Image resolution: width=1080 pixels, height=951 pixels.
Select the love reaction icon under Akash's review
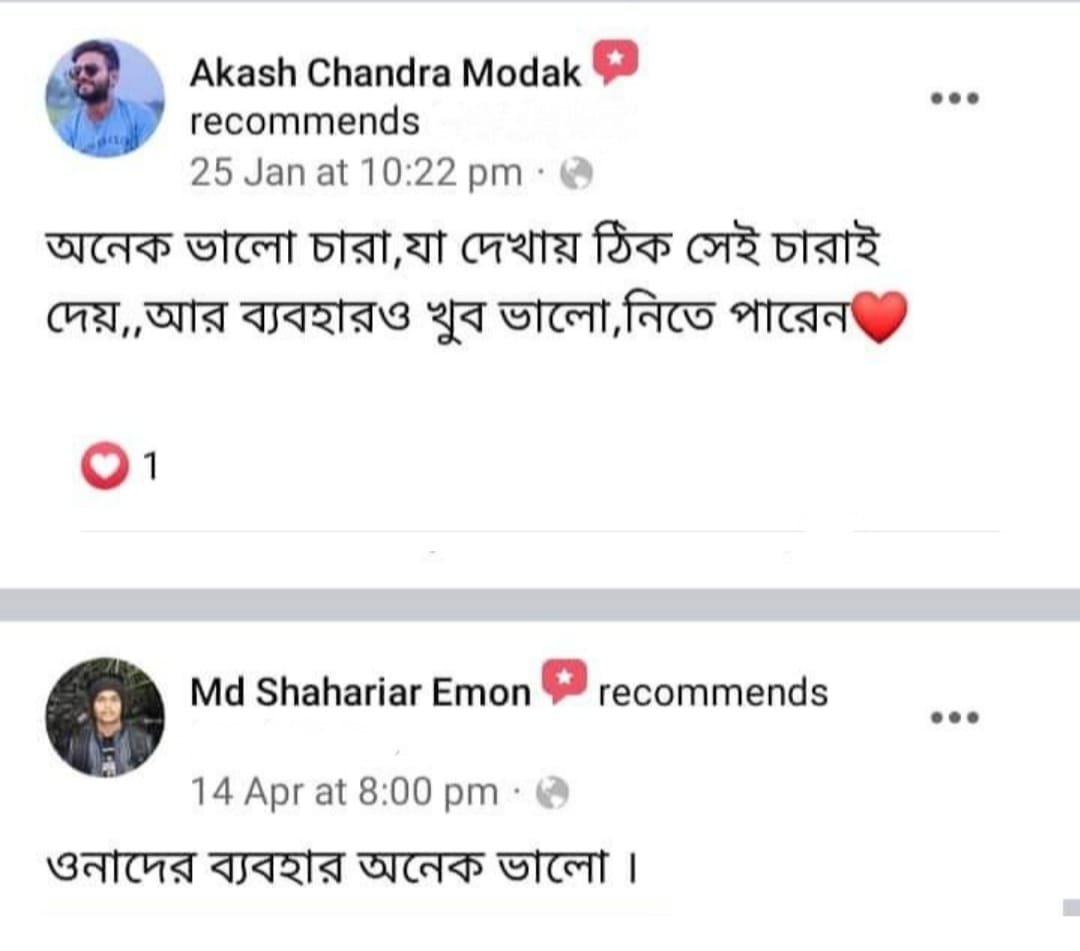coord(101,462)
